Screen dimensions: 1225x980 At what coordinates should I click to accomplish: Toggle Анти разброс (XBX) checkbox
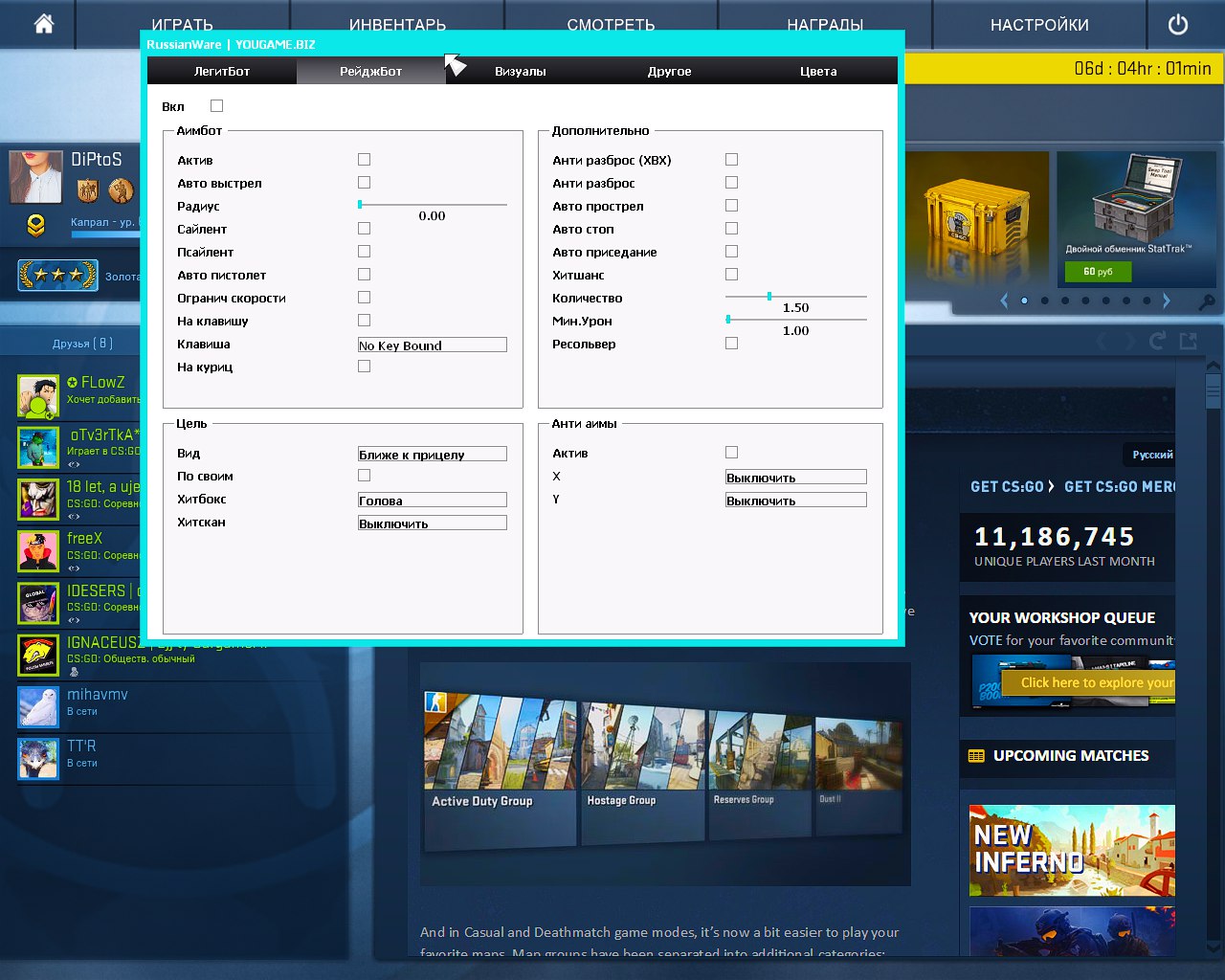point(731,160)
